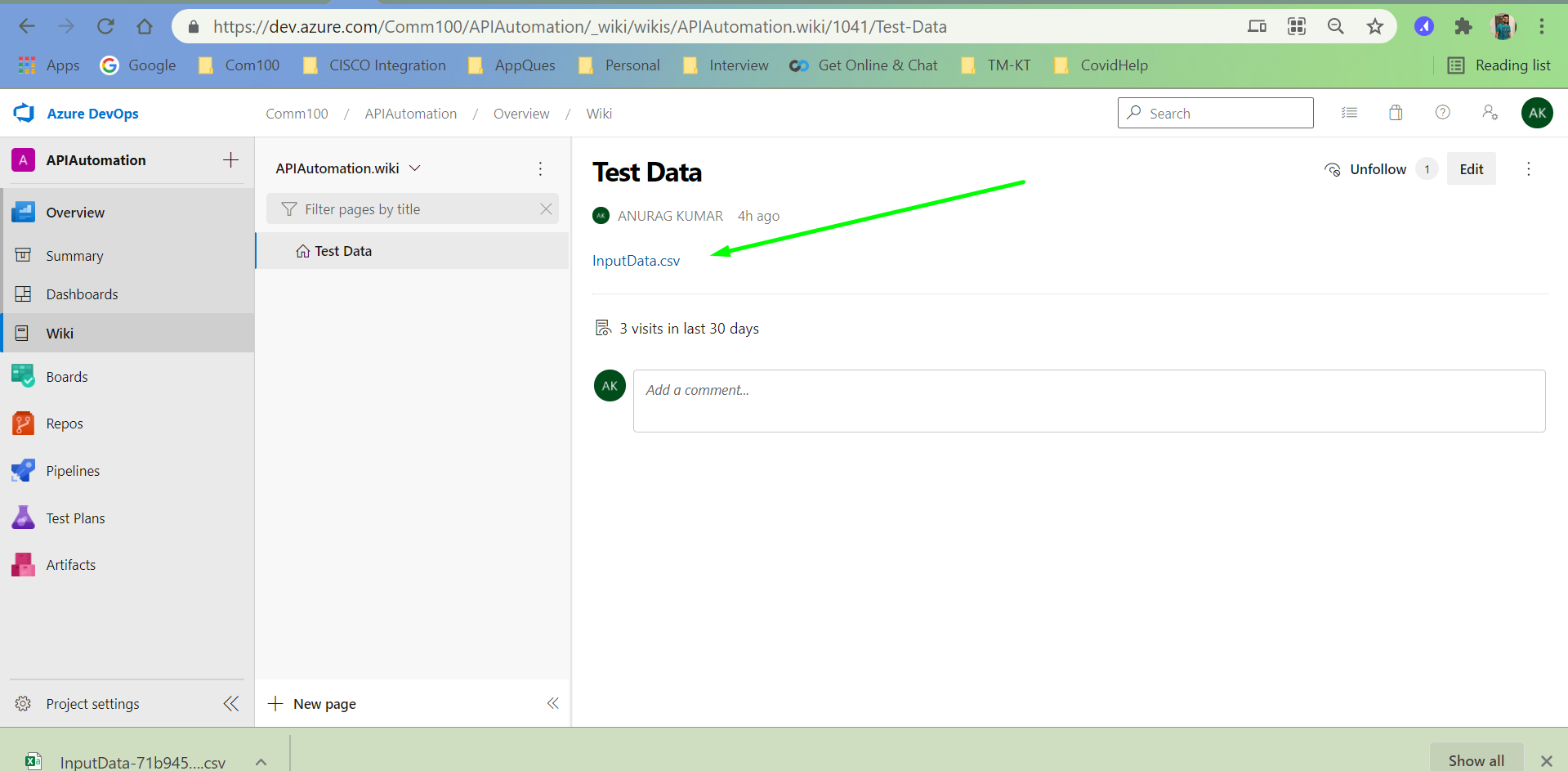Open more options menu near Edit button

[1529, 168]
